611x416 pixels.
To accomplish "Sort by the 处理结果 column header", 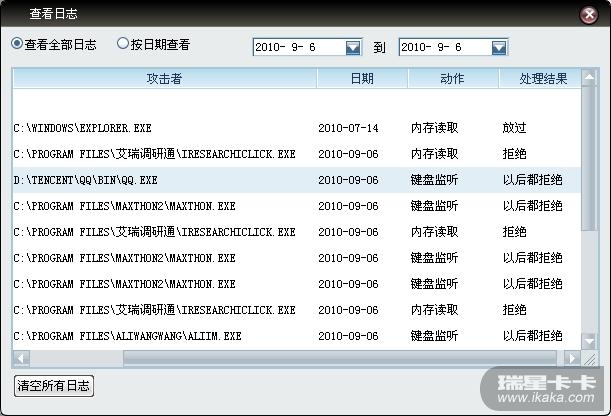I will tap(540, 79).
